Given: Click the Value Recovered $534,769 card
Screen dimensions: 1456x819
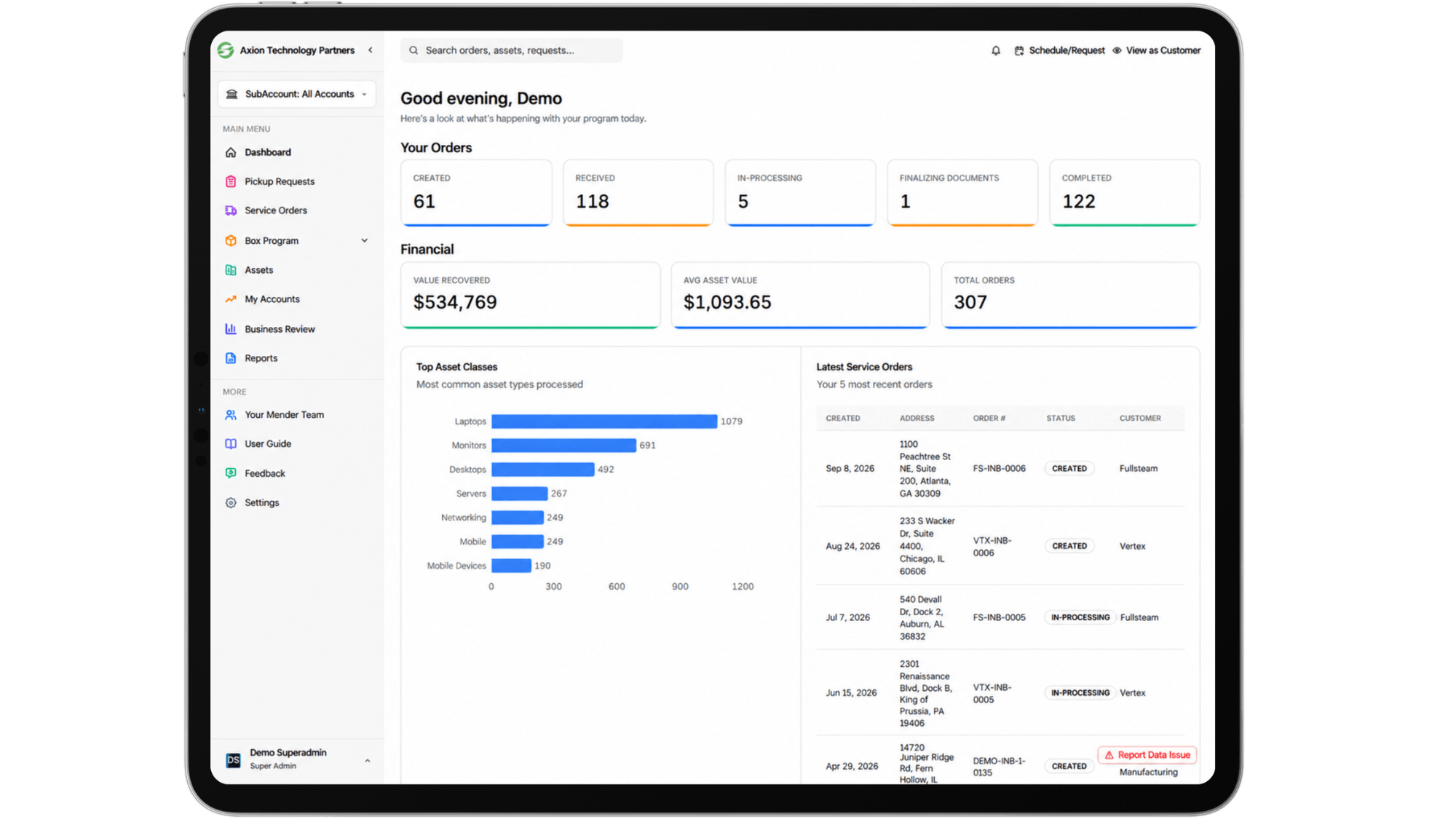Looking at the screenshot, I should pos(531,295).
